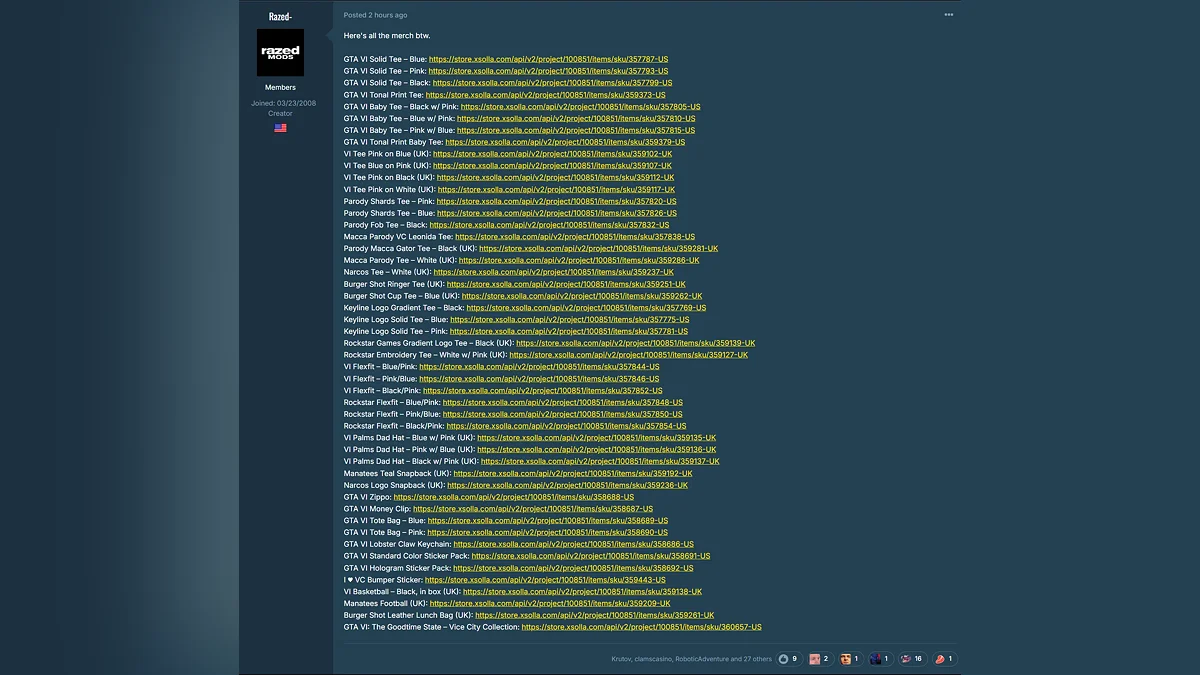Open Rockstar Flexfit – Black/Pink link

(x=566, y=426)
